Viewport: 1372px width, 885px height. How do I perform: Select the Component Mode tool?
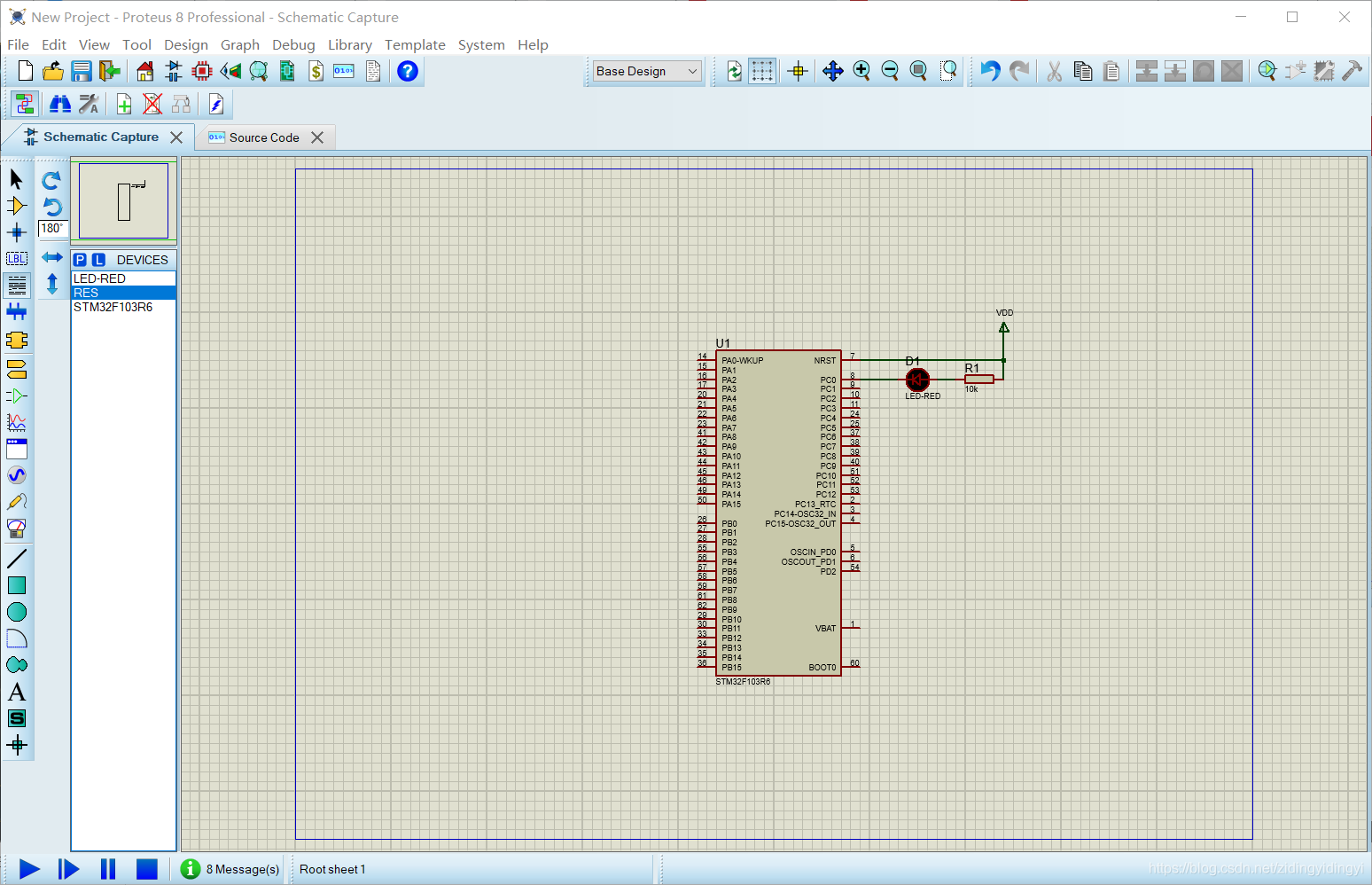point(16,206)
